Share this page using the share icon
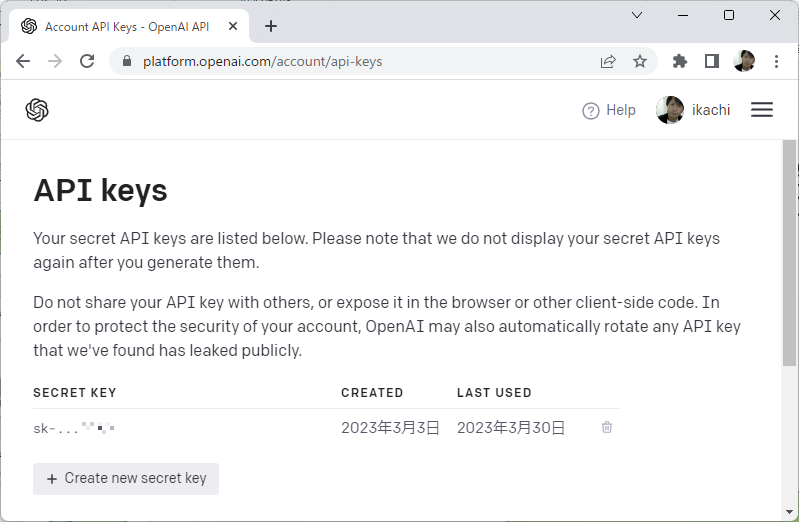Image resolution: width=799 pixels, height=522 pixels. click(608, 61)
